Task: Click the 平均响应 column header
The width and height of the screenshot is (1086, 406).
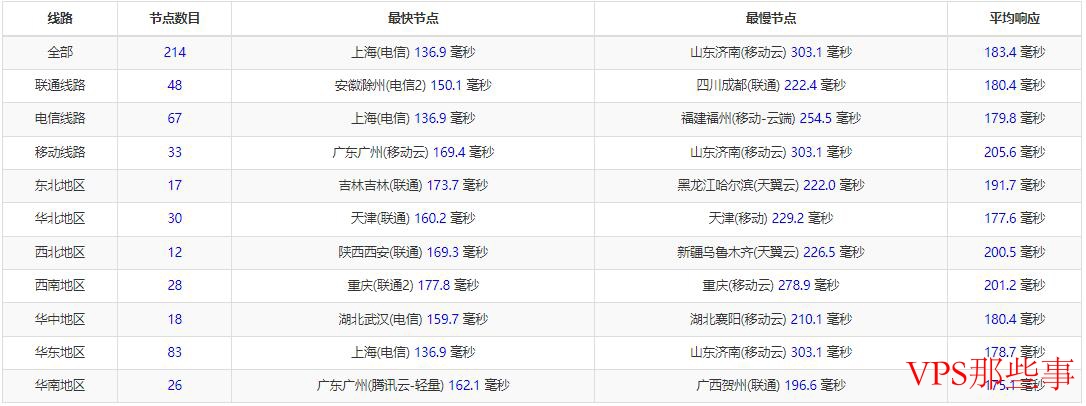Action: (1015, 19)
